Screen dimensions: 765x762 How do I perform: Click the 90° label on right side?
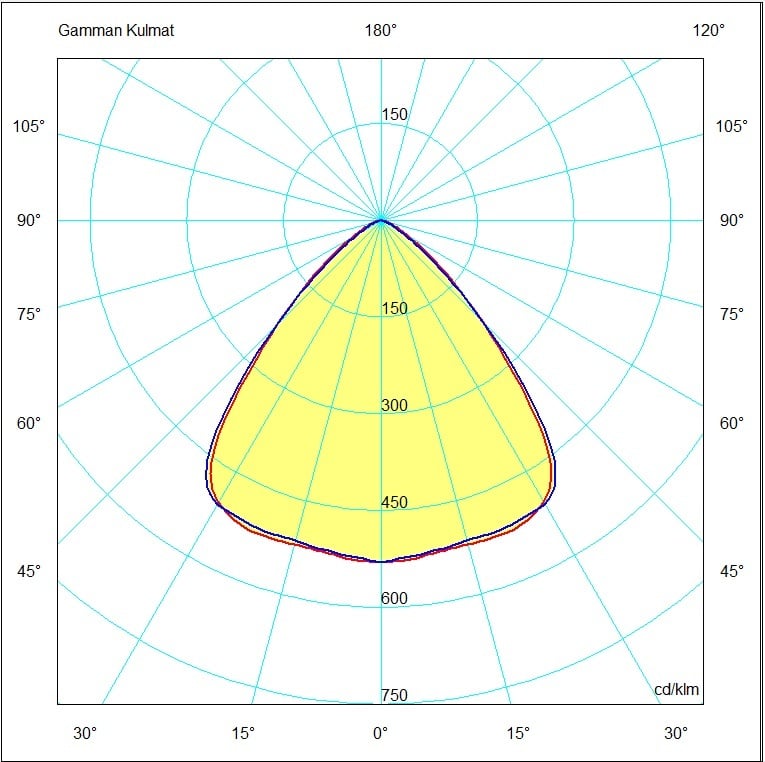tap(732, 220)
